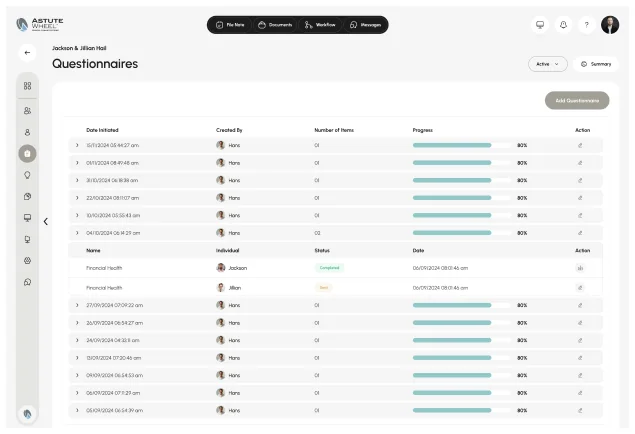Click the Progress column header
This screenshot has height=434, width=635.
click(423, 130)
